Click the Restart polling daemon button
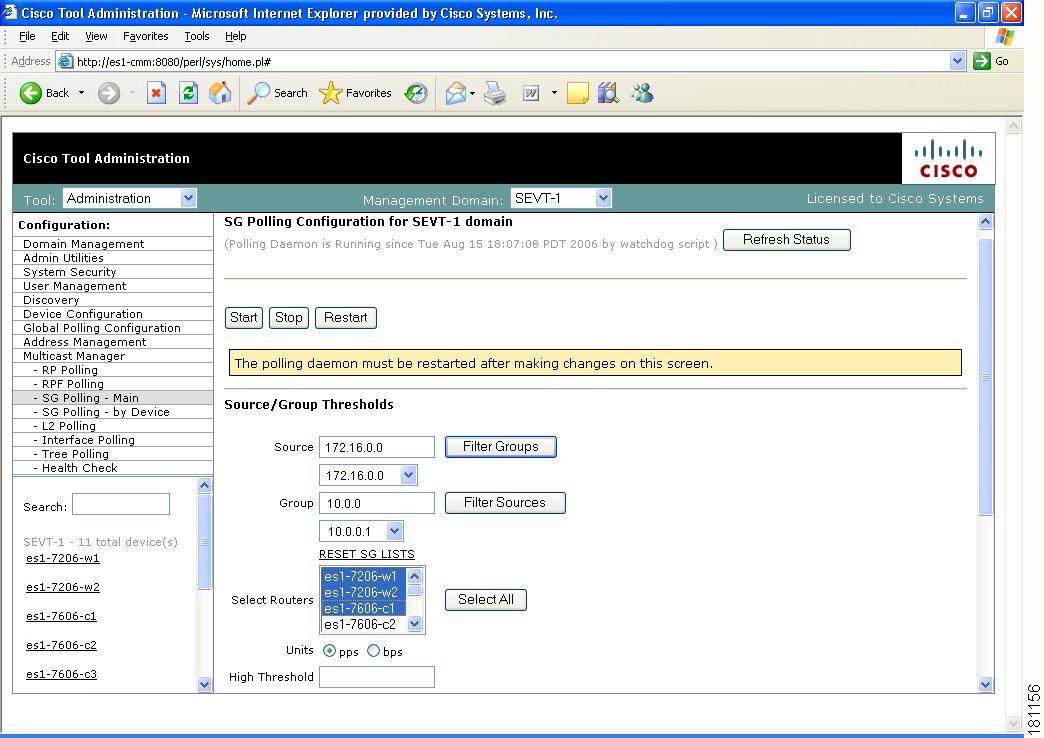The height and width of the screenshot is (738, 1044). click(346, 318)
